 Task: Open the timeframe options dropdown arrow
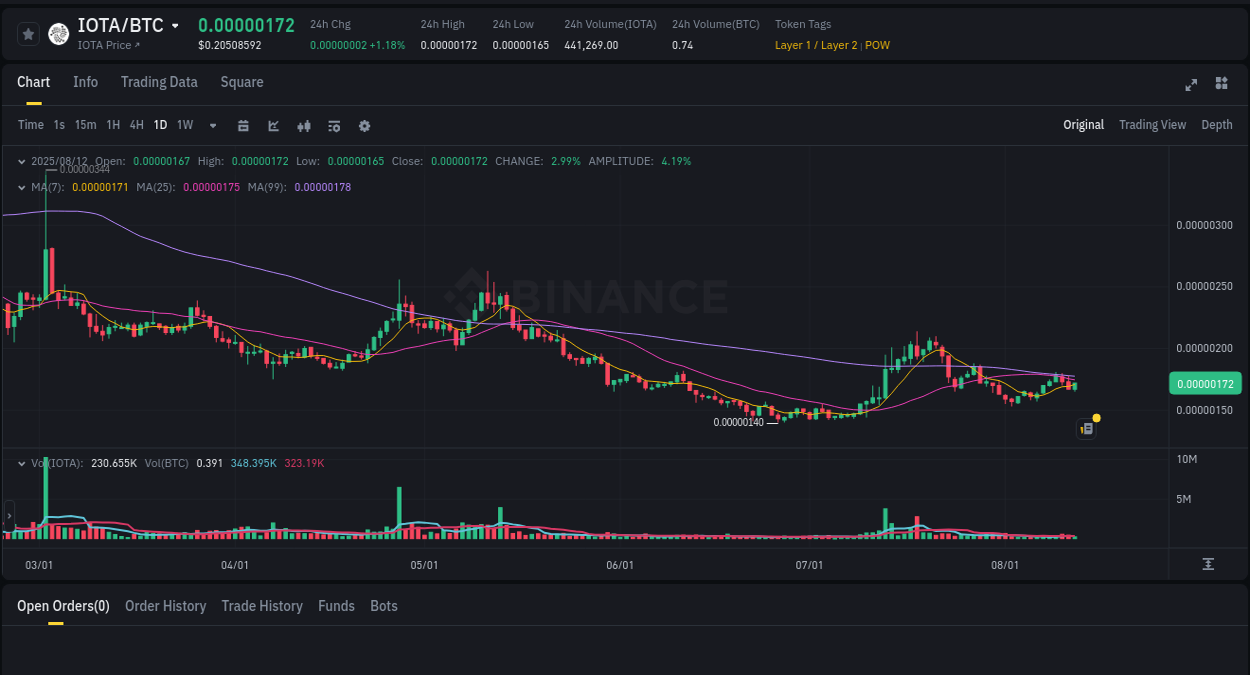[x=212, y=125]
